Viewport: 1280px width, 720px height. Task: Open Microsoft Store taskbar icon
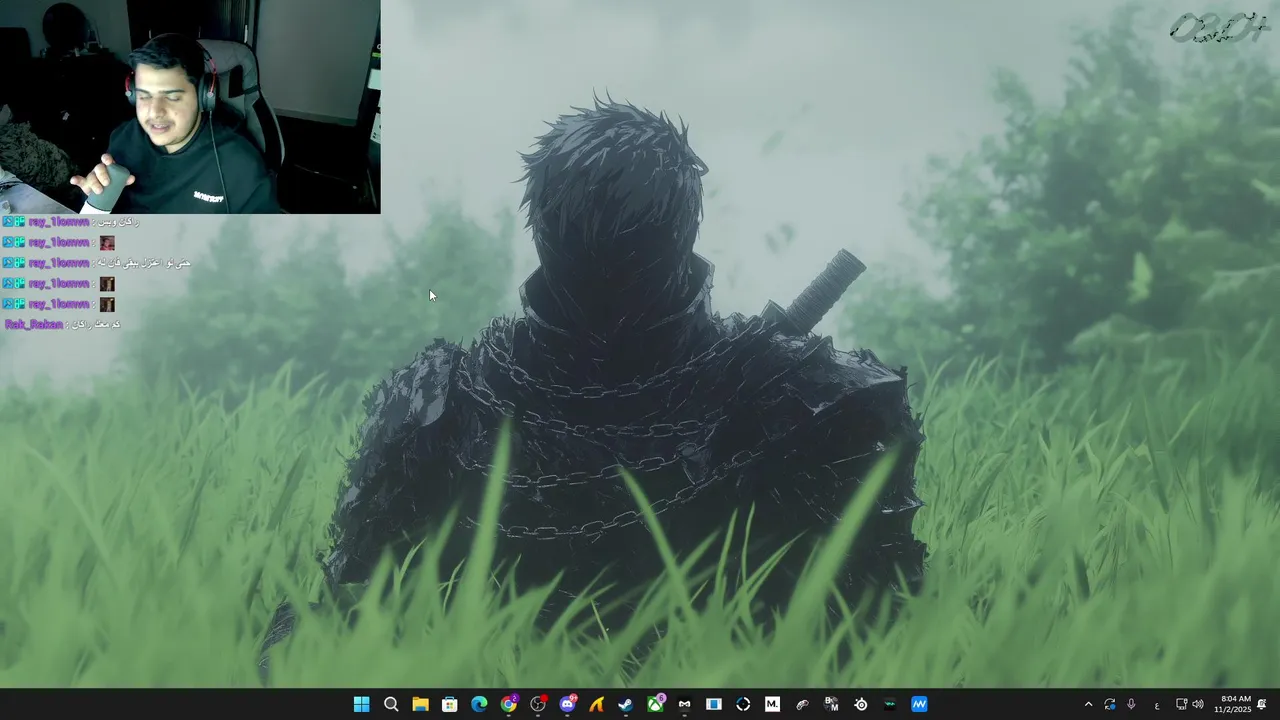[450, 704]
